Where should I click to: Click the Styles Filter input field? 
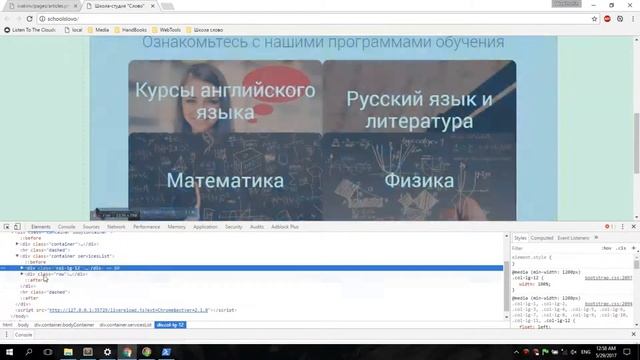(x=555, y=248)
